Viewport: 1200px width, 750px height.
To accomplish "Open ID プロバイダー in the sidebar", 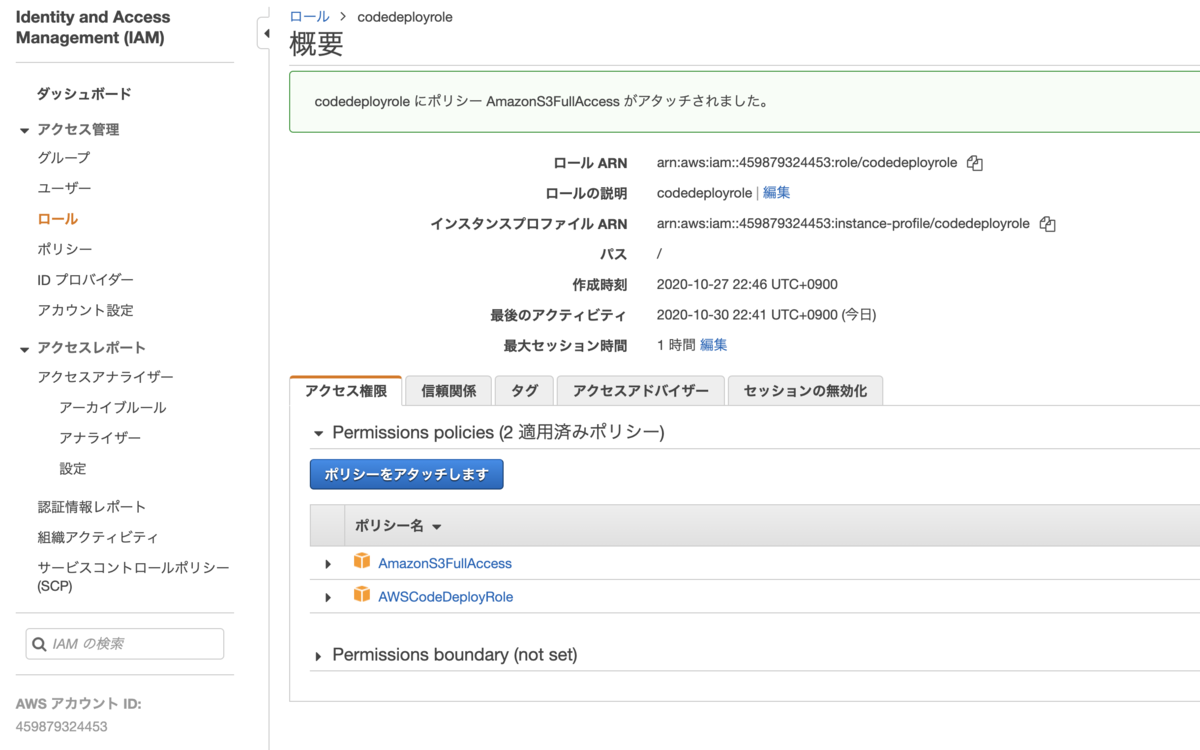I will click(x=85, y=279).
